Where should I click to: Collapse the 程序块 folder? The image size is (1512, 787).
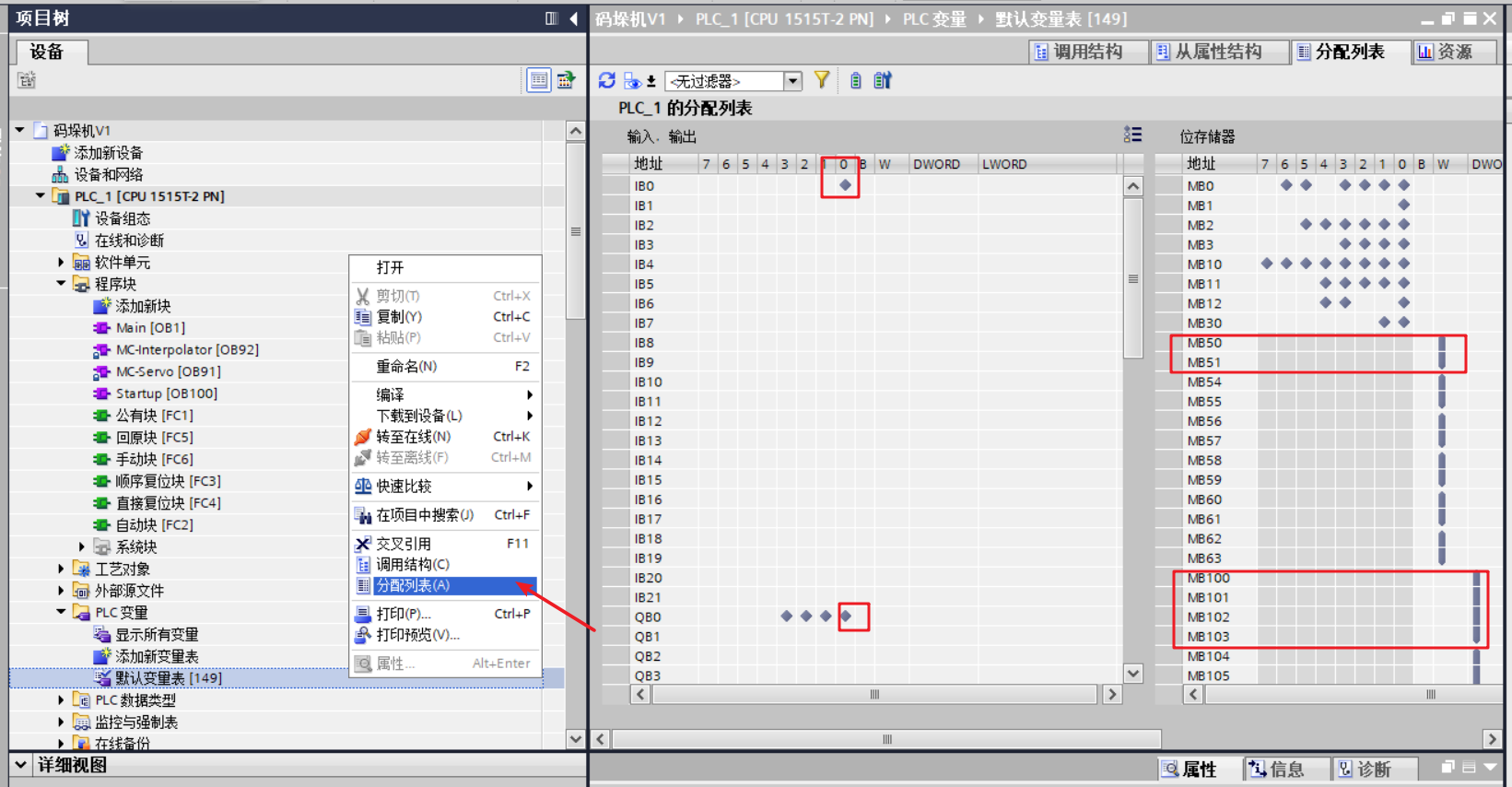coord(62,284)
